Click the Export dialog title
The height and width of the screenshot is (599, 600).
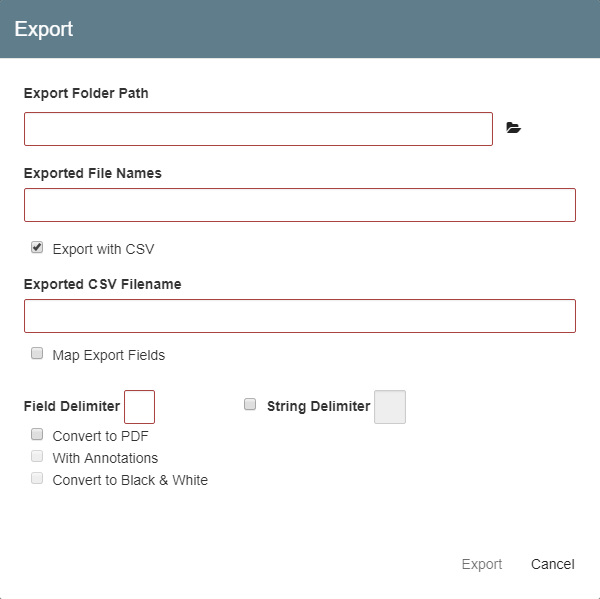(44, 29)
